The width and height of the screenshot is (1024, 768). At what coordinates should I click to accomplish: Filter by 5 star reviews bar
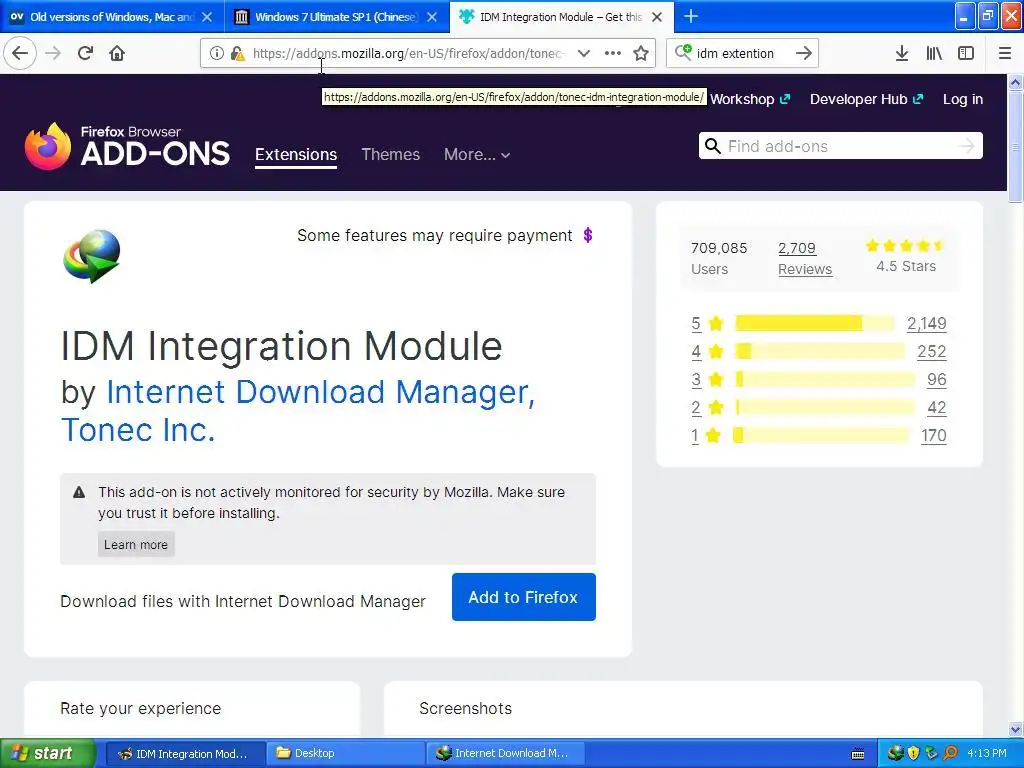[x=814, y=323]
